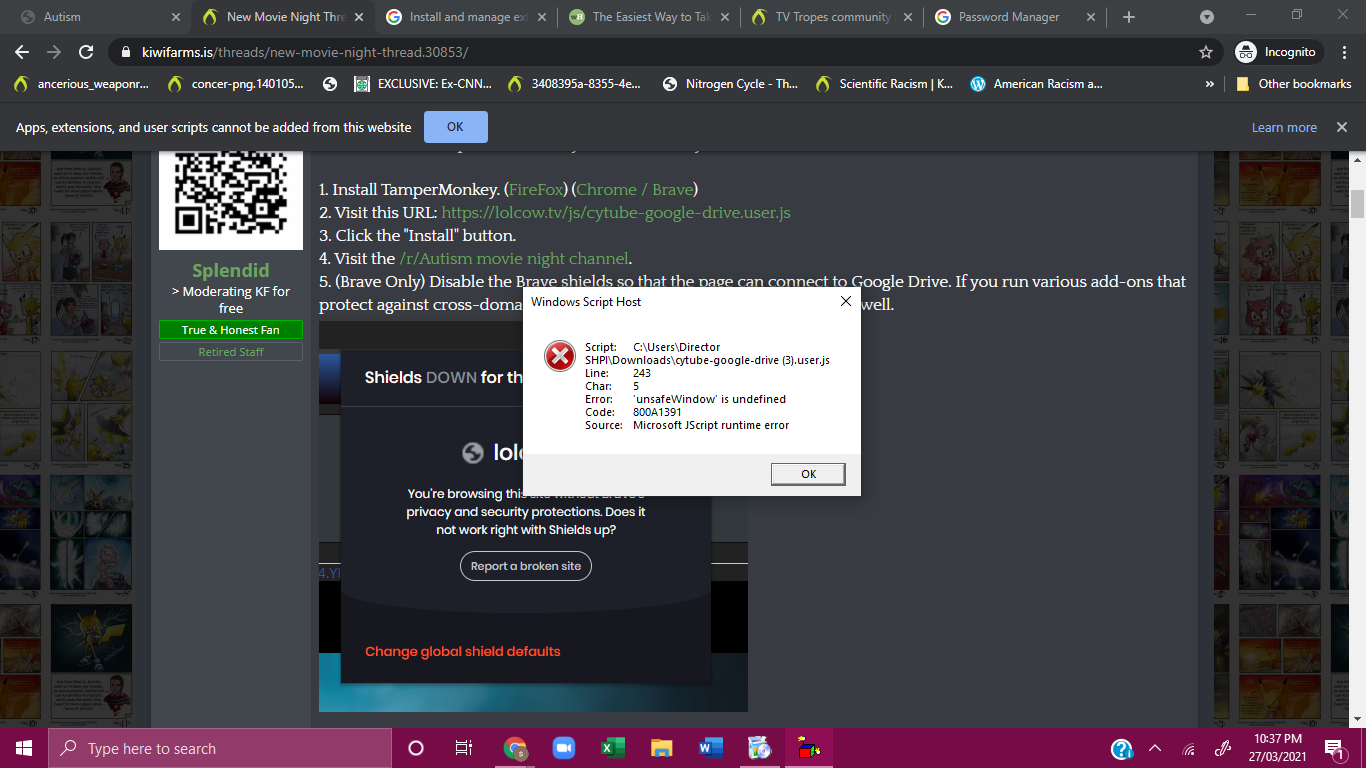Screen dimensions: 1366x768
Task: Open the EXCLUSIVE: Ex-CNN bookmark
Action: pos(424,84)
